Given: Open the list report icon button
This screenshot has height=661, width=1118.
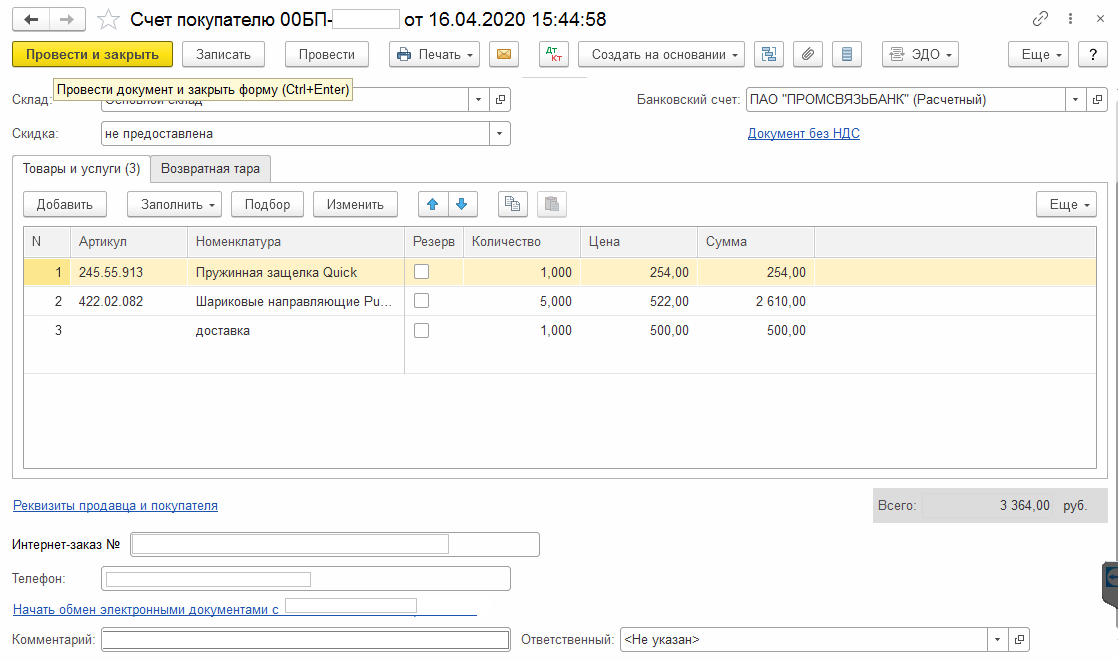Looking at the screenshot, I should (847, 54).
